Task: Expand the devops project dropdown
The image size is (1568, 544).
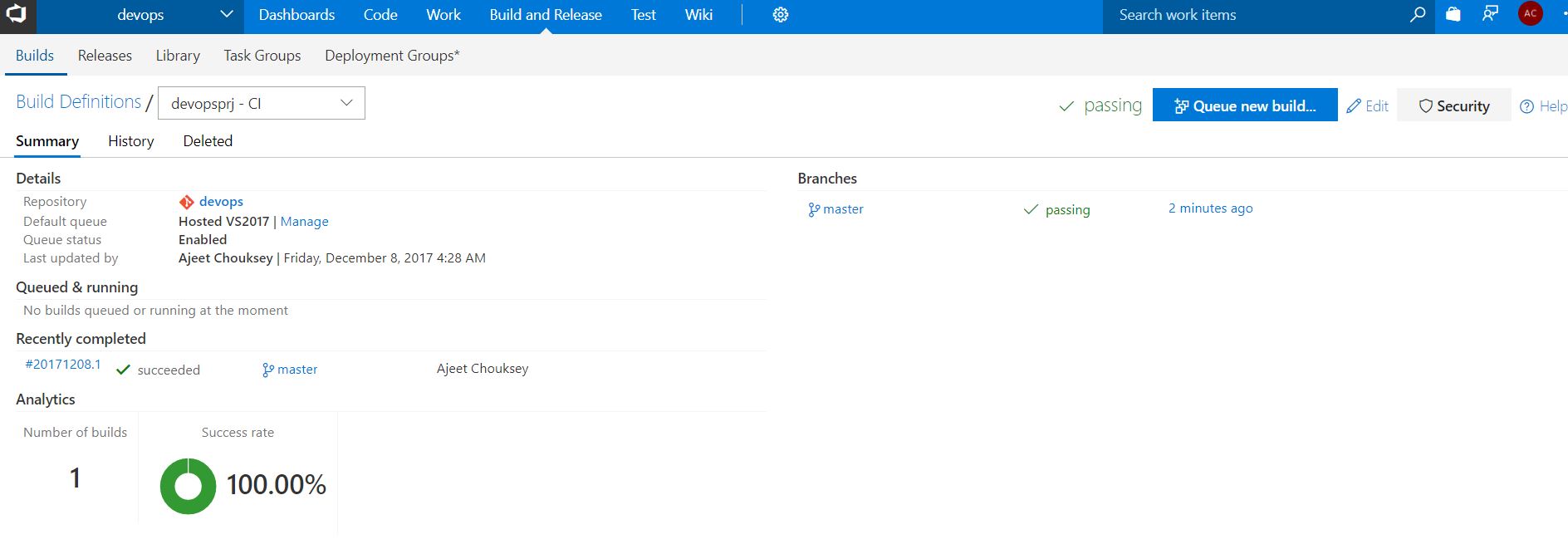Action: 226,14
